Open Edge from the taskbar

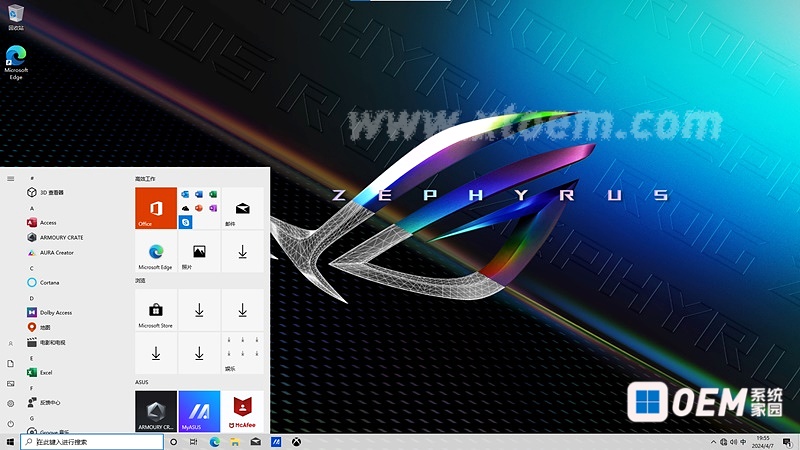tap(214, 442)
